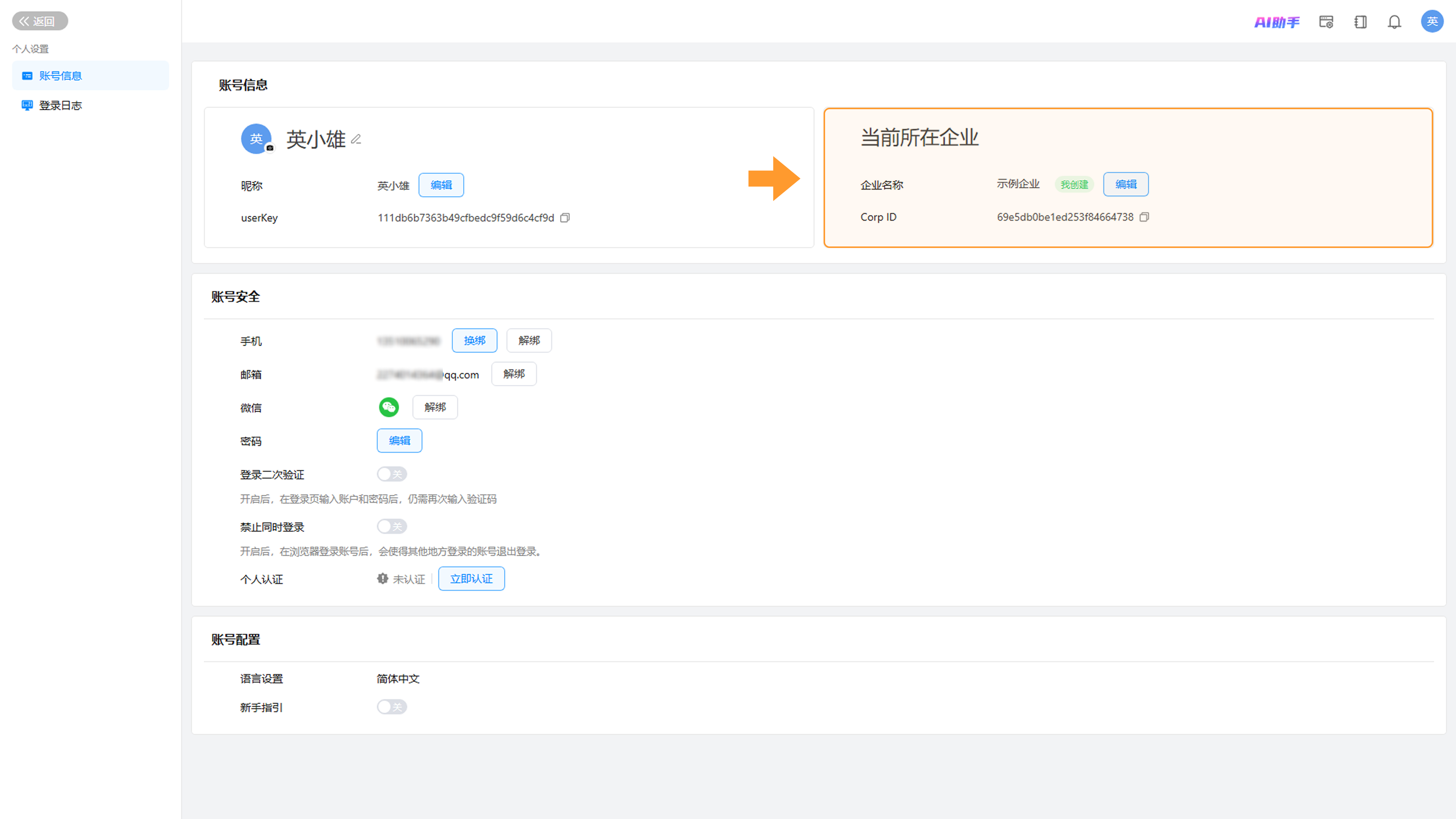This screenshot has height=819, width=1456.
Task: Click the user avatar in top right
Action: [x=1432, y=22]
